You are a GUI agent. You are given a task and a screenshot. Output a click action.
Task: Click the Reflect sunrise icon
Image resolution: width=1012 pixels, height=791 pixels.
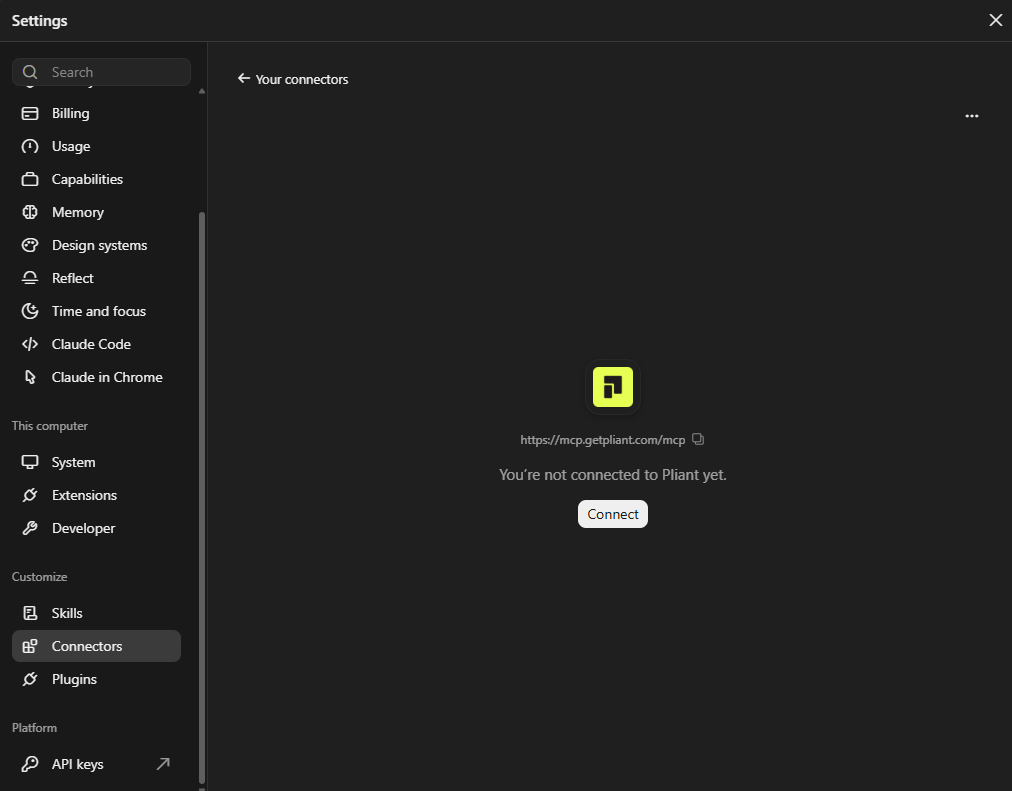(x=30, y=278)
